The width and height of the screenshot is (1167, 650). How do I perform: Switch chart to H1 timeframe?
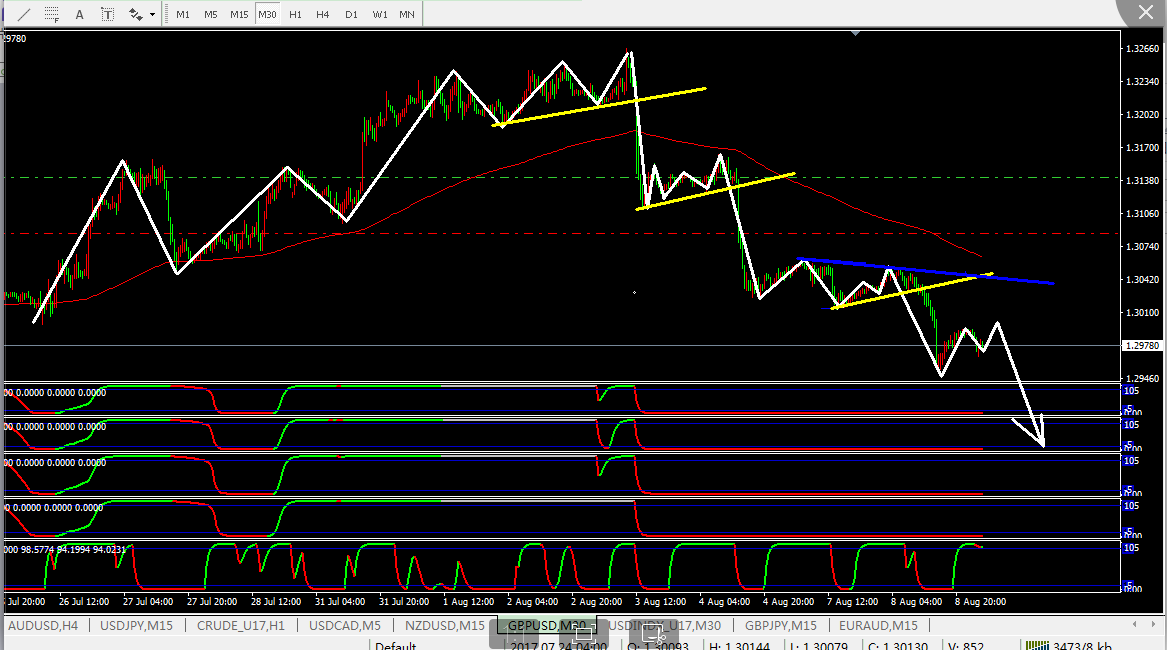[x=295, y=14]
